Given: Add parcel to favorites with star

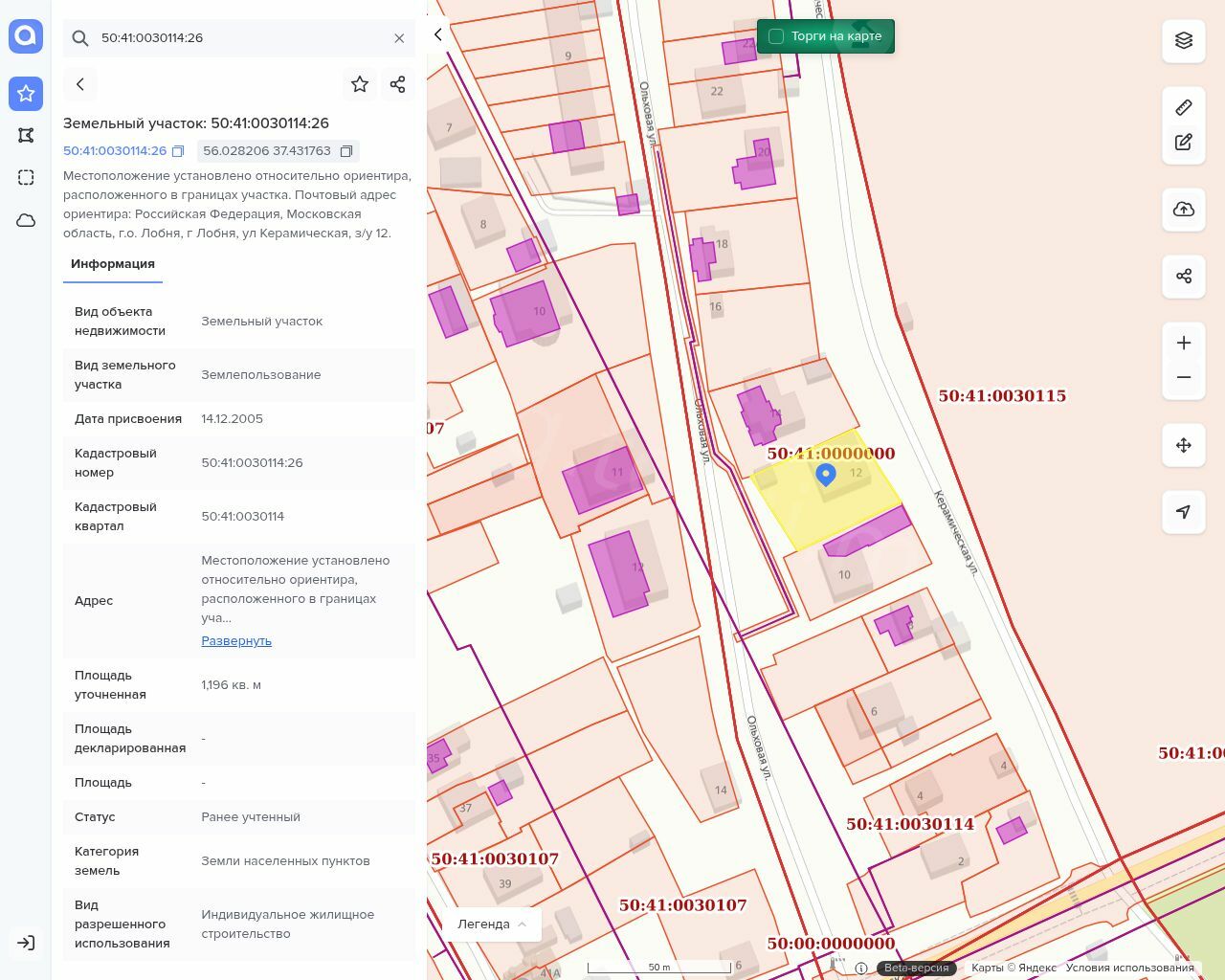Looking at the screenshot, I should pyautogui.click(x=360, y=84).
